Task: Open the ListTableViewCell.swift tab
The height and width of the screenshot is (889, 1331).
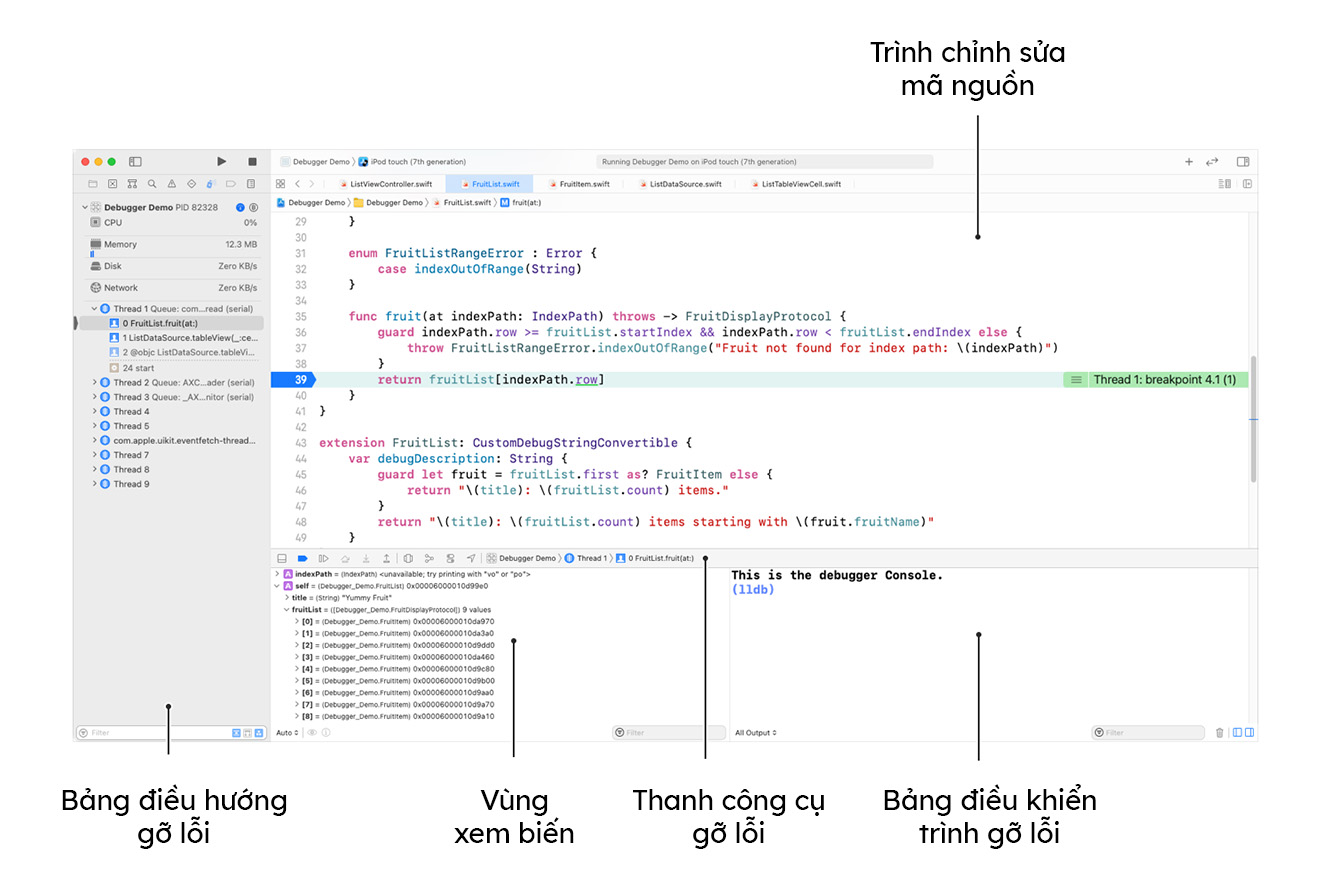Action: click(x=795, y=184)
